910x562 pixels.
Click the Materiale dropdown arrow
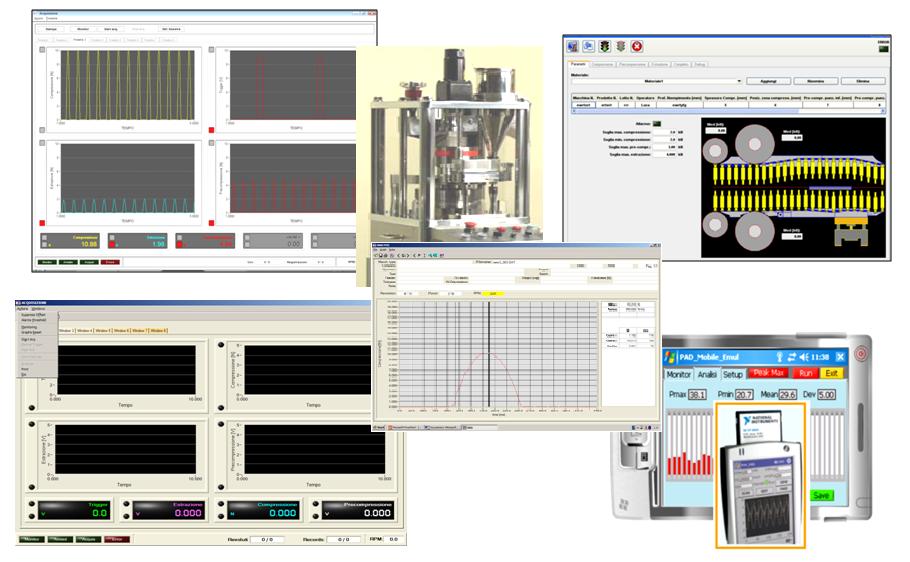click(x=738, y=81)
